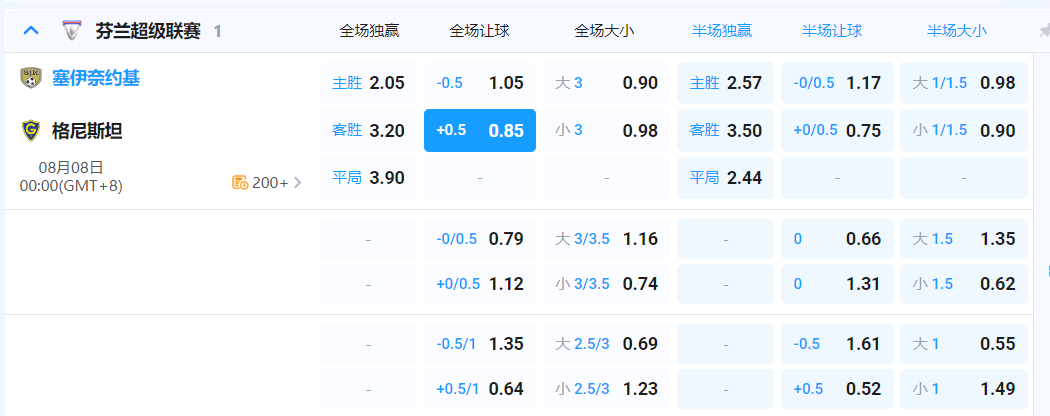Pick half-time handicap -0.5 at 1.61
Screen dimensions: 1050x416
837,344
